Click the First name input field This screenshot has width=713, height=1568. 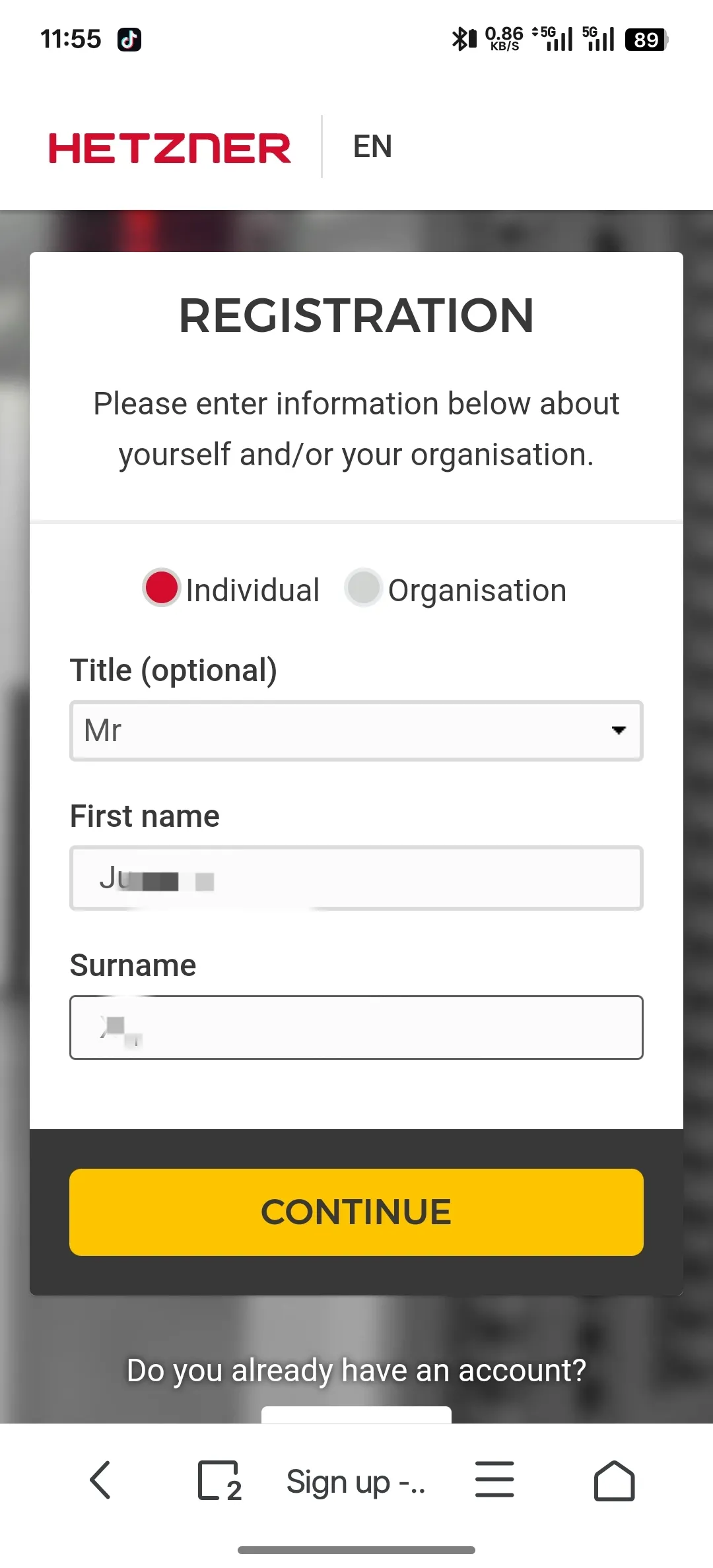(356, 878)
